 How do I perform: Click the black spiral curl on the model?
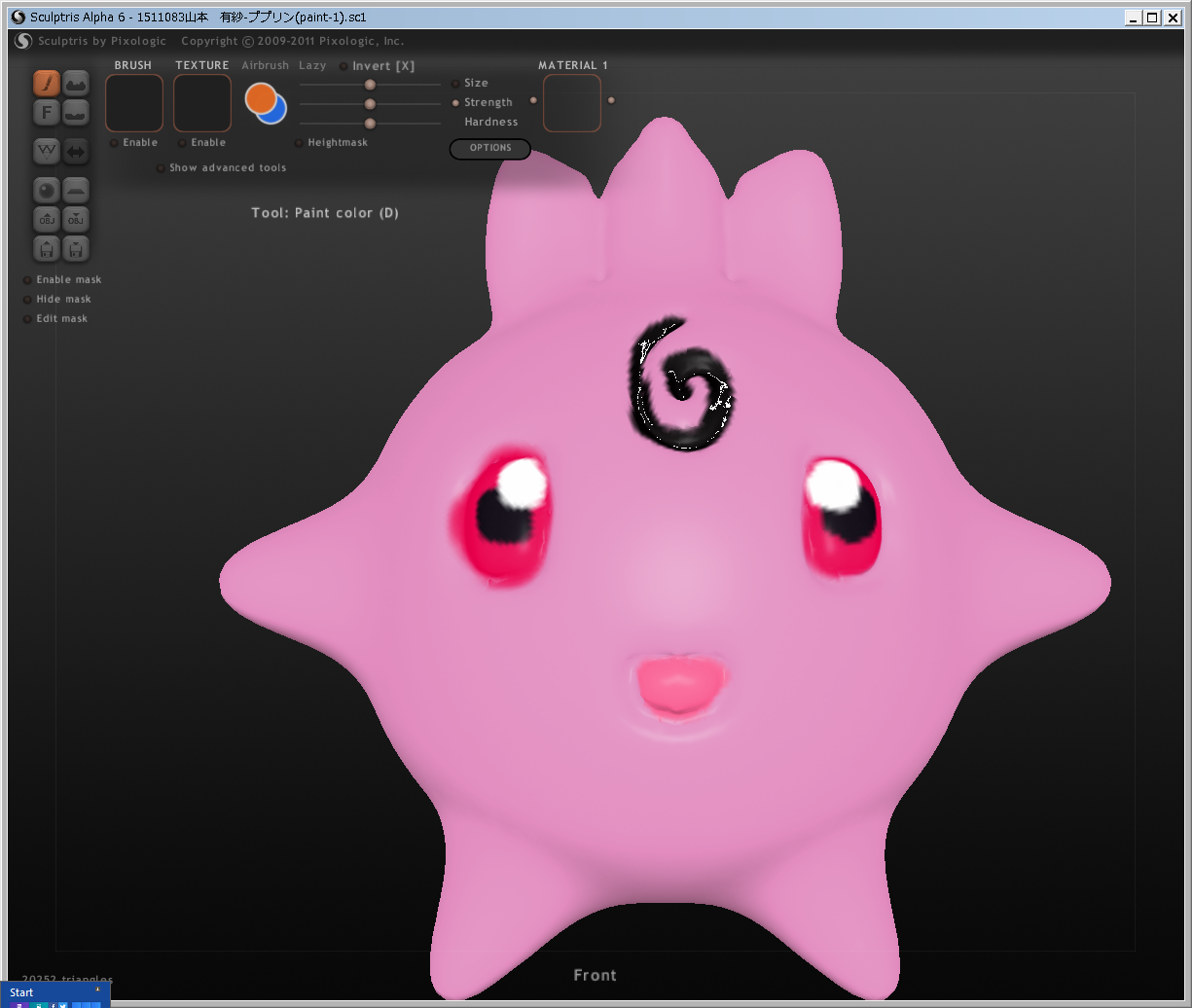(682, 383)
